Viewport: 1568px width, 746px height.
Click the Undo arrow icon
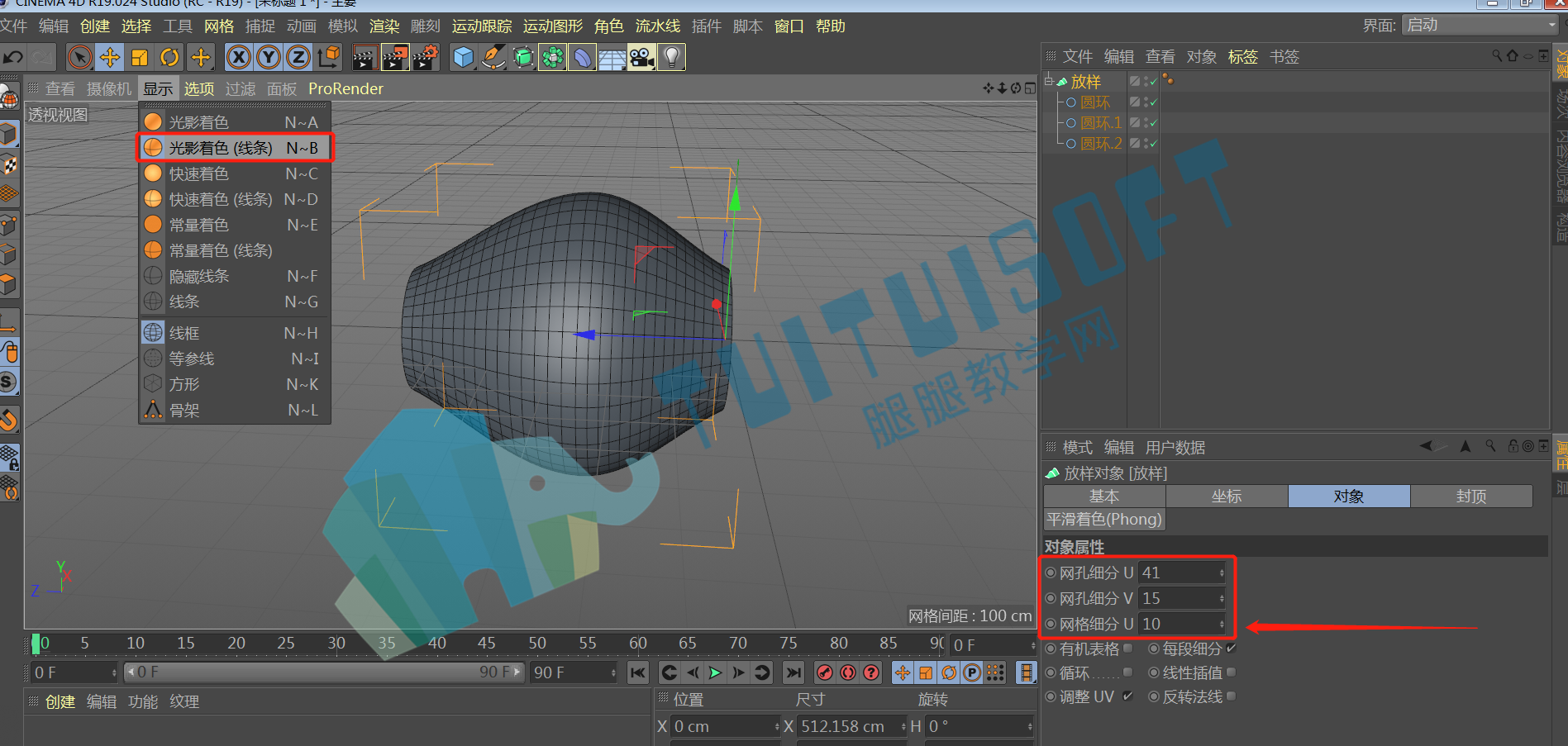13,57
